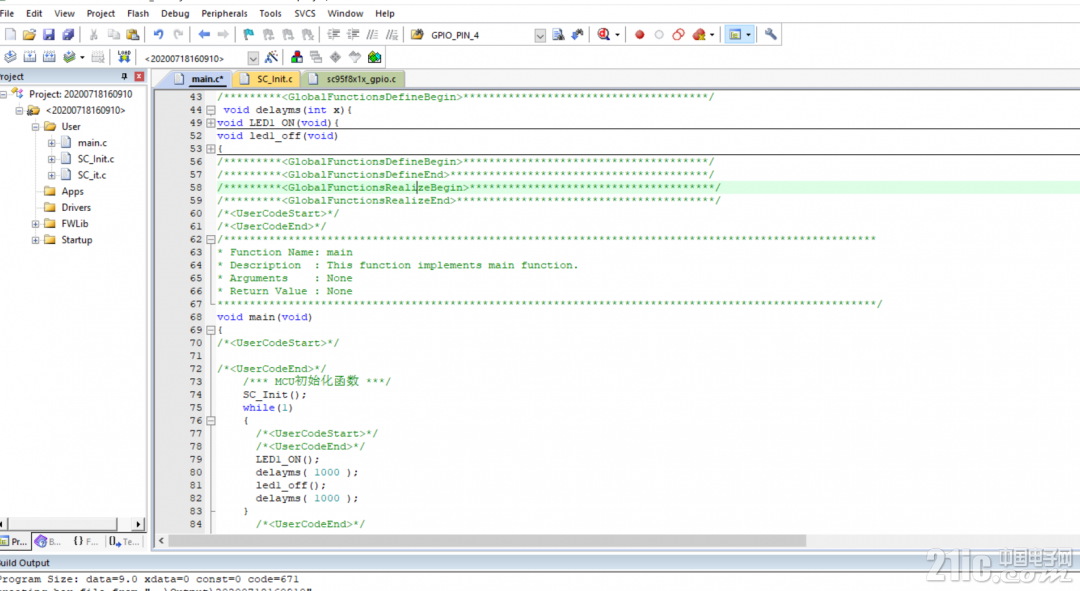Expand folded LED1_ON function at line 49
The image size is (1080, 591).
click(211, 123)
